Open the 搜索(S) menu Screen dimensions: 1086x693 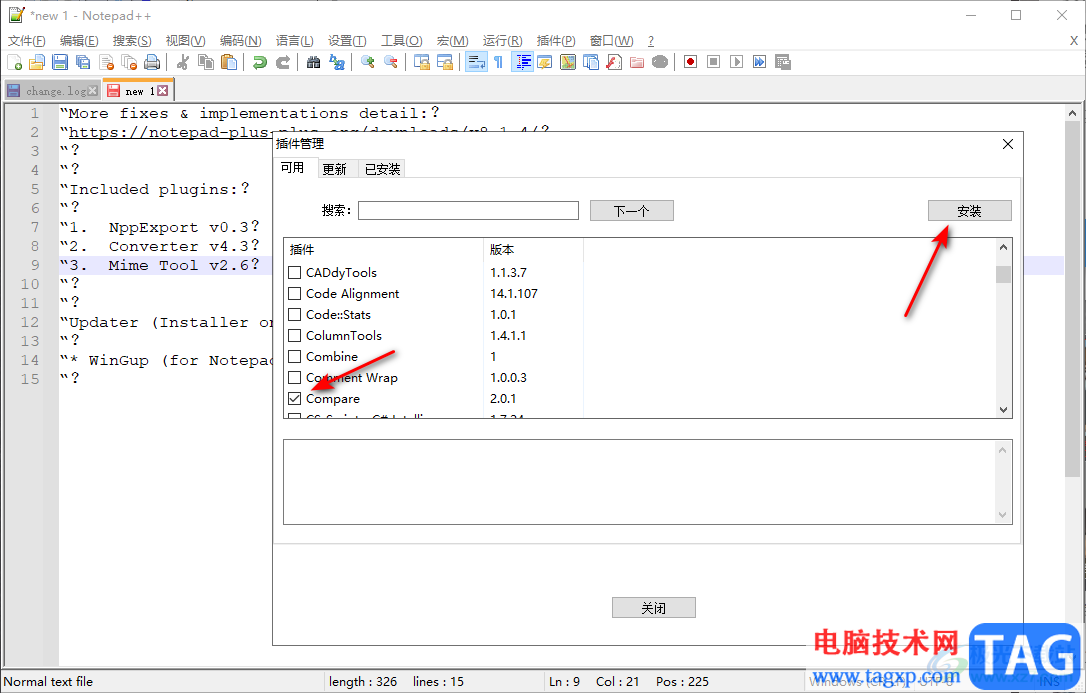coord(132,41)
